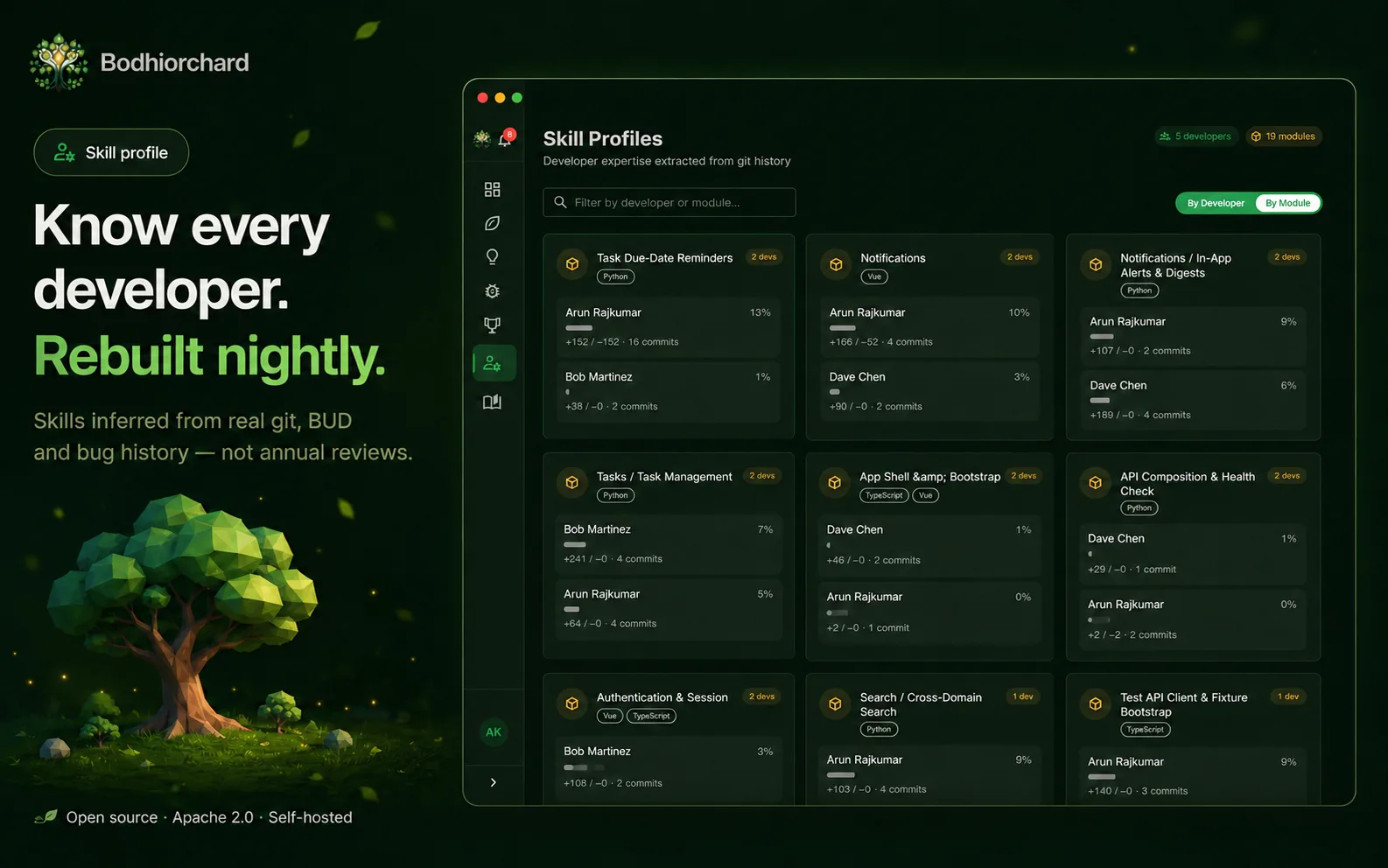Image resolution: width=1388 pixels, height=868 pixels.
Task: Click the Python tag on Task Due-Date Reminders
Action: [x=616, y=276]
